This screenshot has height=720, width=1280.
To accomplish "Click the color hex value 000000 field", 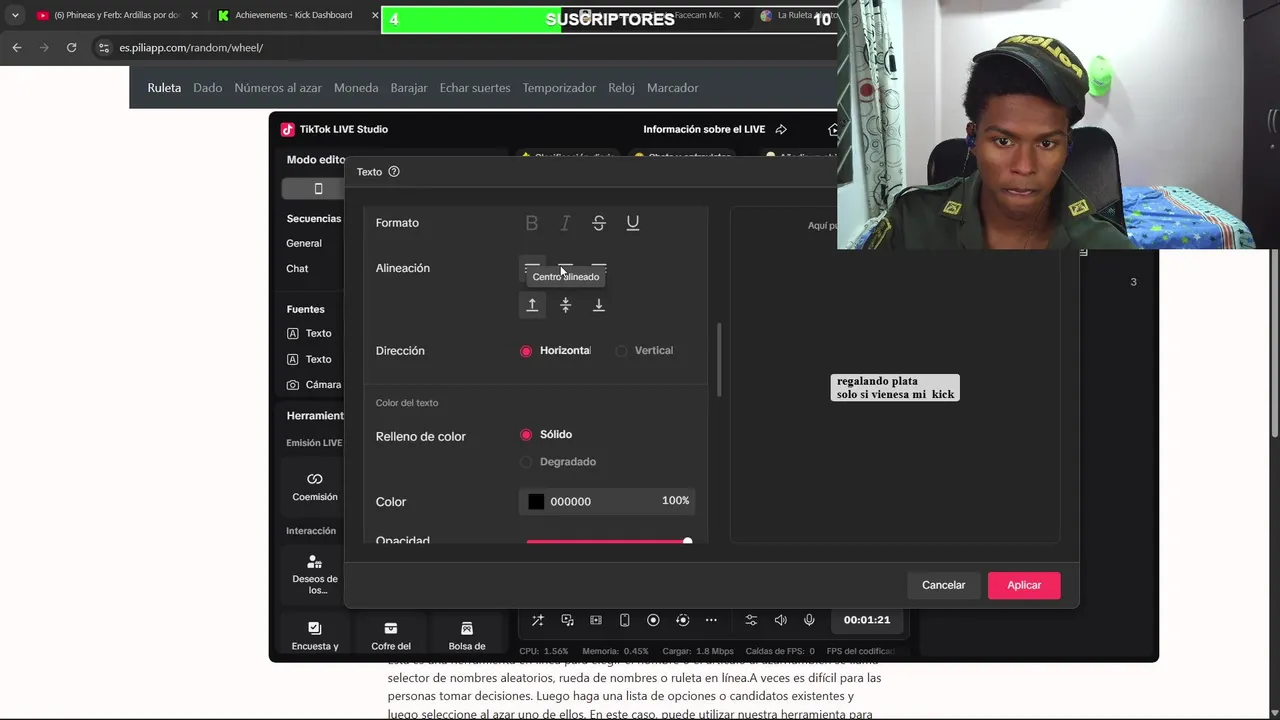I will (571, 502).
